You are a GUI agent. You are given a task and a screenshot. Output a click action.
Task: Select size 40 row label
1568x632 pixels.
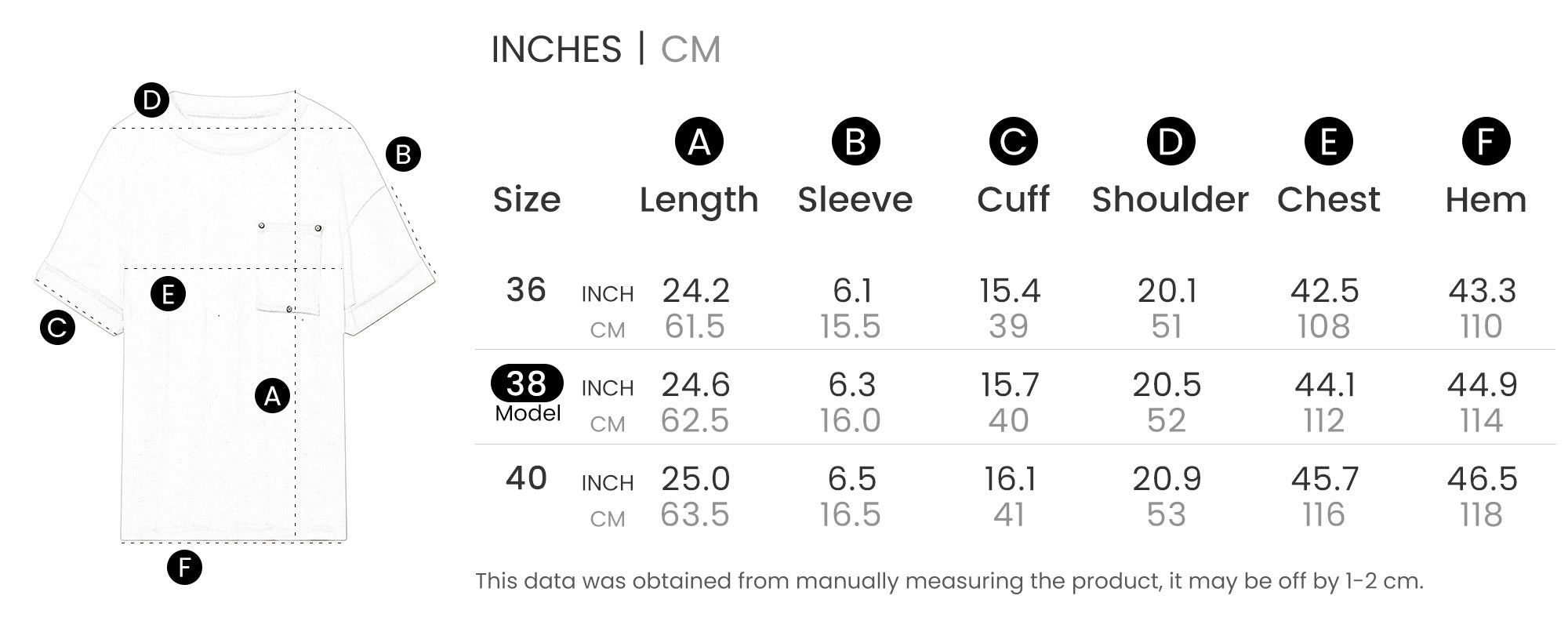[x=526, y=478]
